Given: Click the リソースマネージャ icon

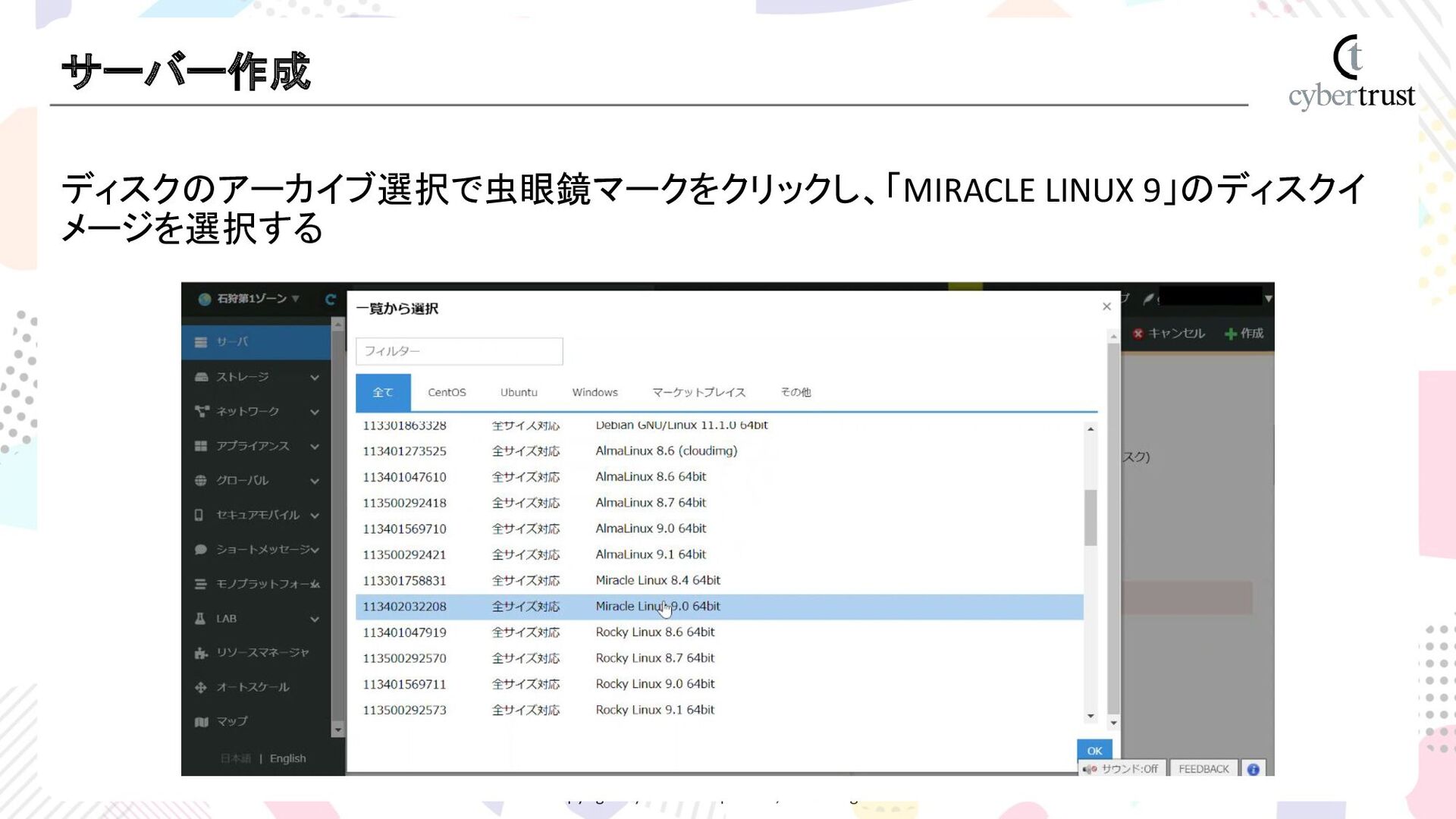Looking at the screenshot, I should click(201, 653).
